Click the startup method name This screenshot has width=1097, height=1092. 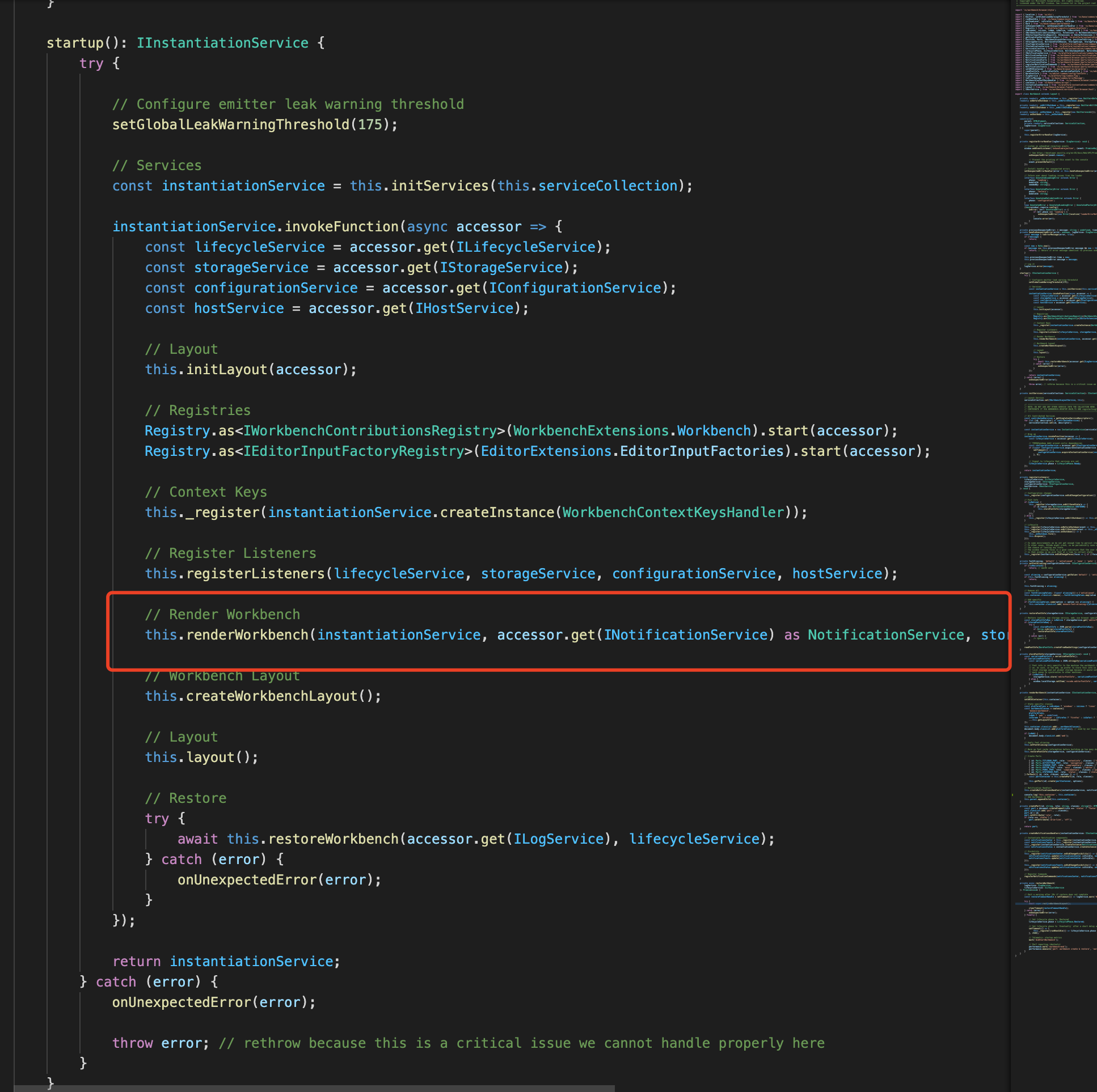coord(75,43)
